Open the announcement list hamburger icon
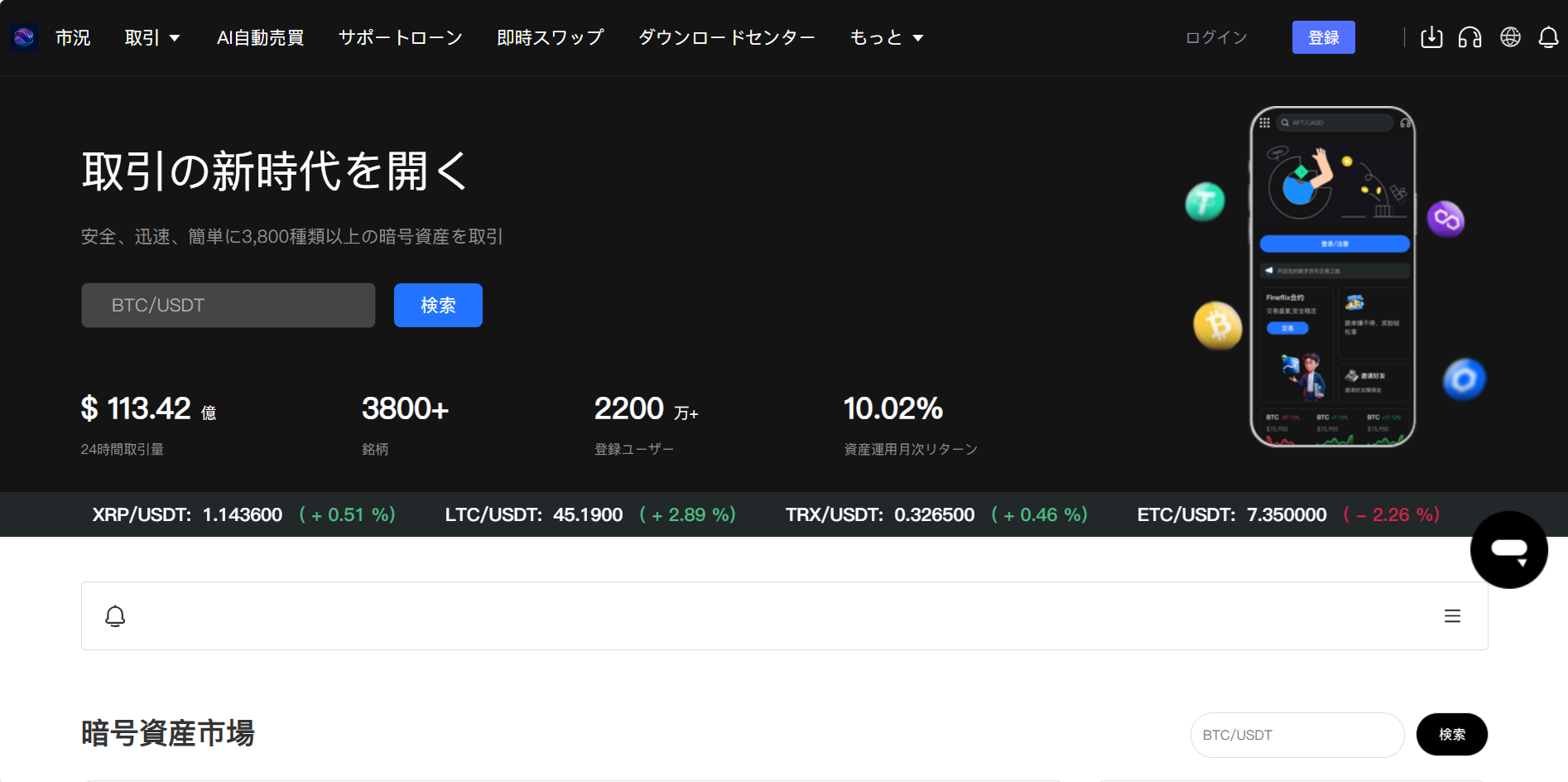The width and height of the screenshot is (1568, 782). click(1452, 616)
